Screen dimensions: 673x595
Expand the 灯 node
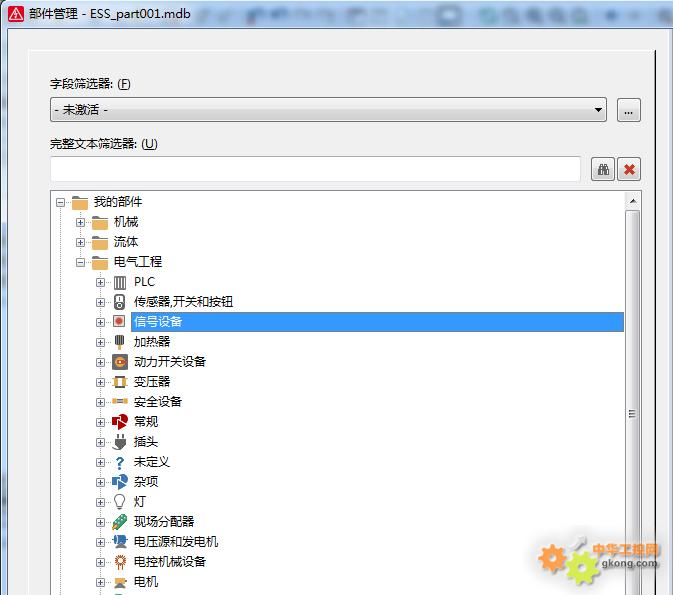100,502
